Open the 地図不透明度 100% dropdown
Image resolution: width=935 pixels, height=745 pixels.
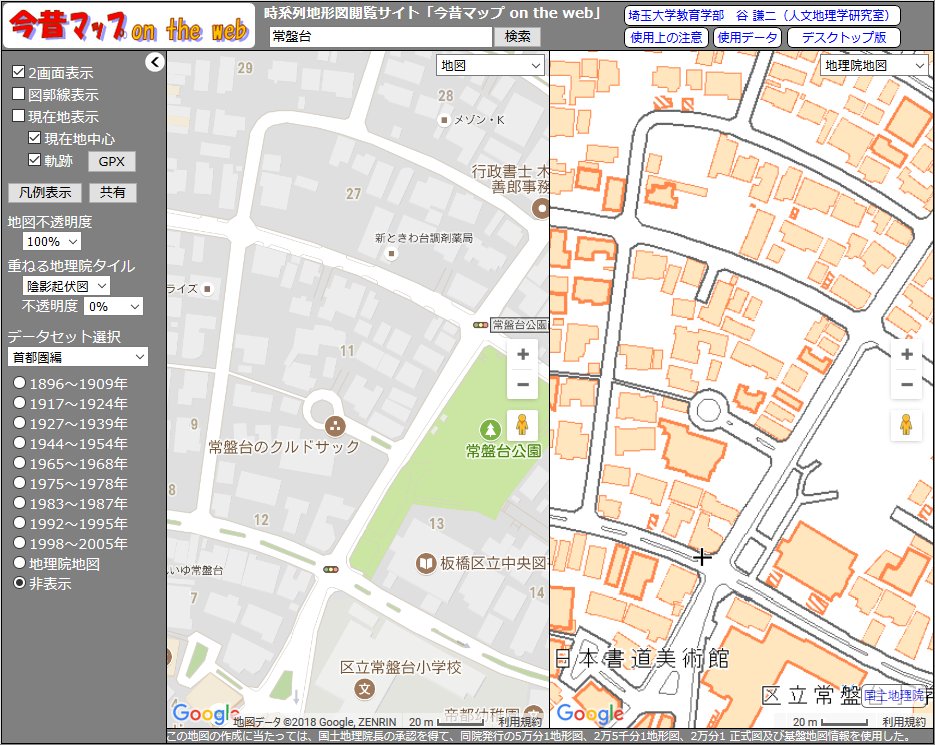[x=52, y=242]
